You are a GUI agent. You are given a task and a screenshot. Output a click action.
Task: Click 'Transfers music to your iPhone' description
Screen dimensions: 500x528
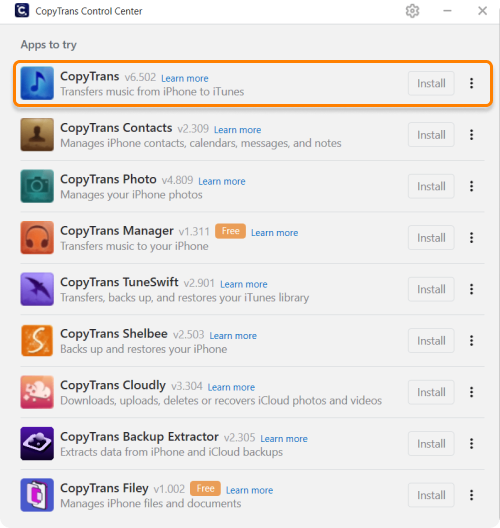point(134,246)
